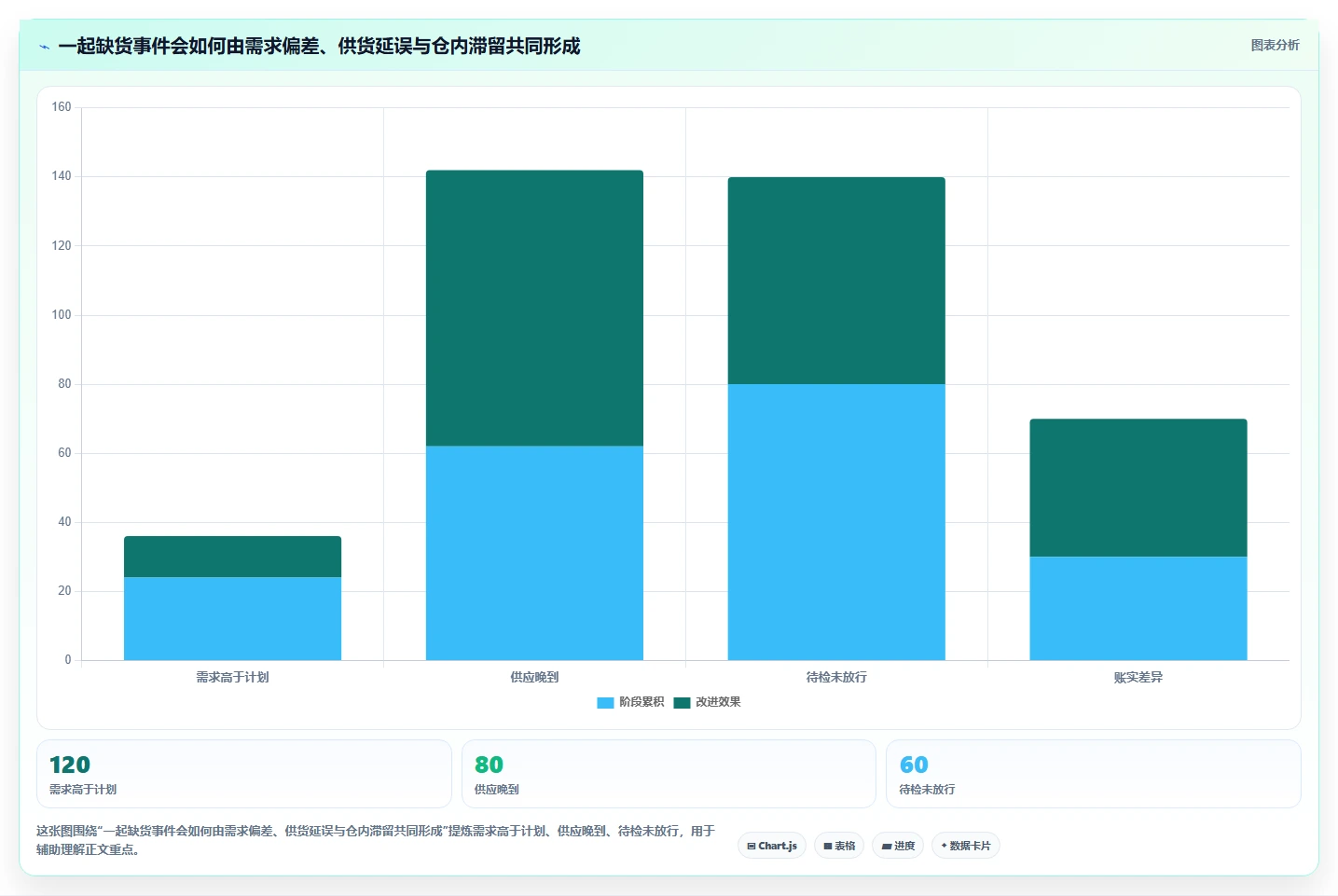
Task: Click the 供应晚到 x-axis label
Action: [534, 677]
